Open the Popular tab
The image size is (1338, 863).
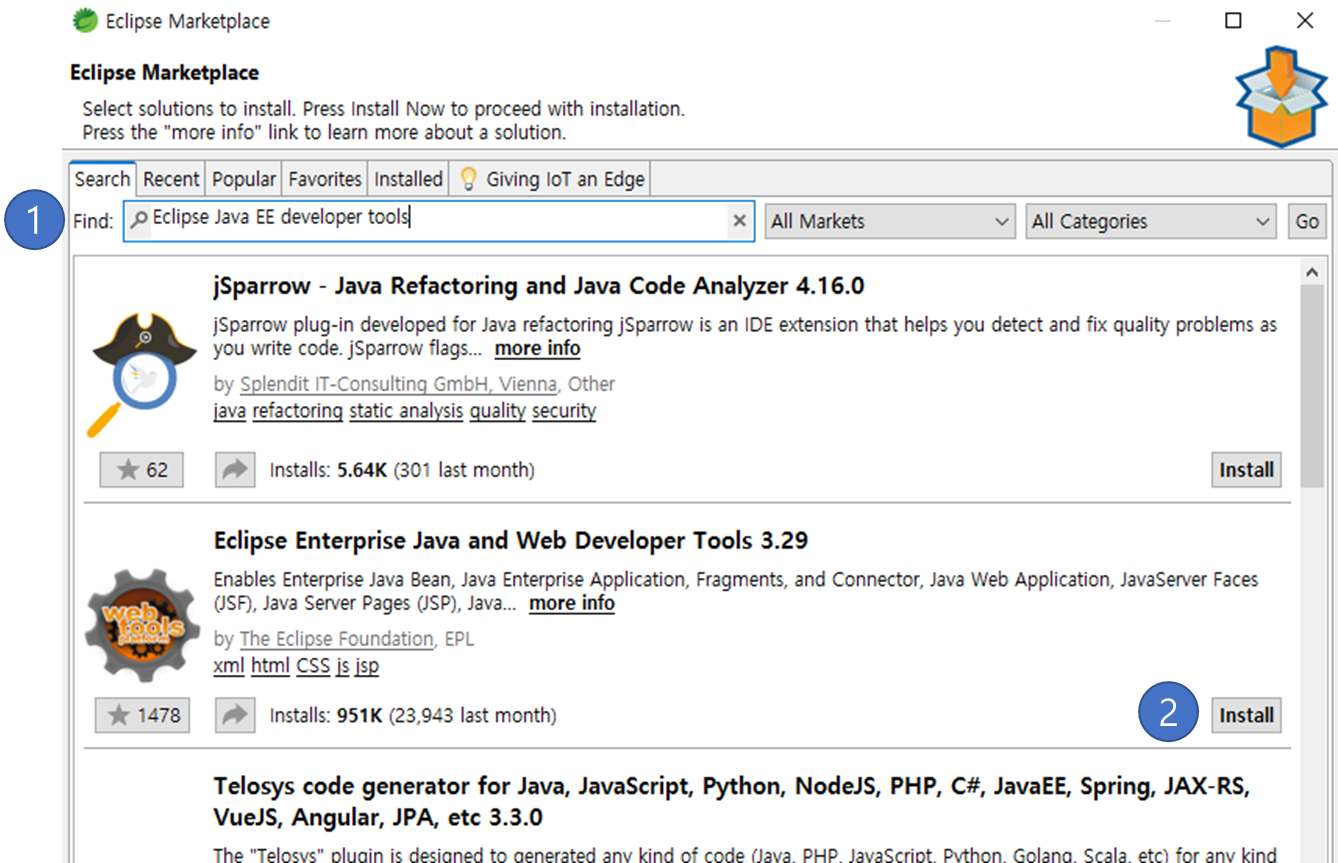click(244, 179)
